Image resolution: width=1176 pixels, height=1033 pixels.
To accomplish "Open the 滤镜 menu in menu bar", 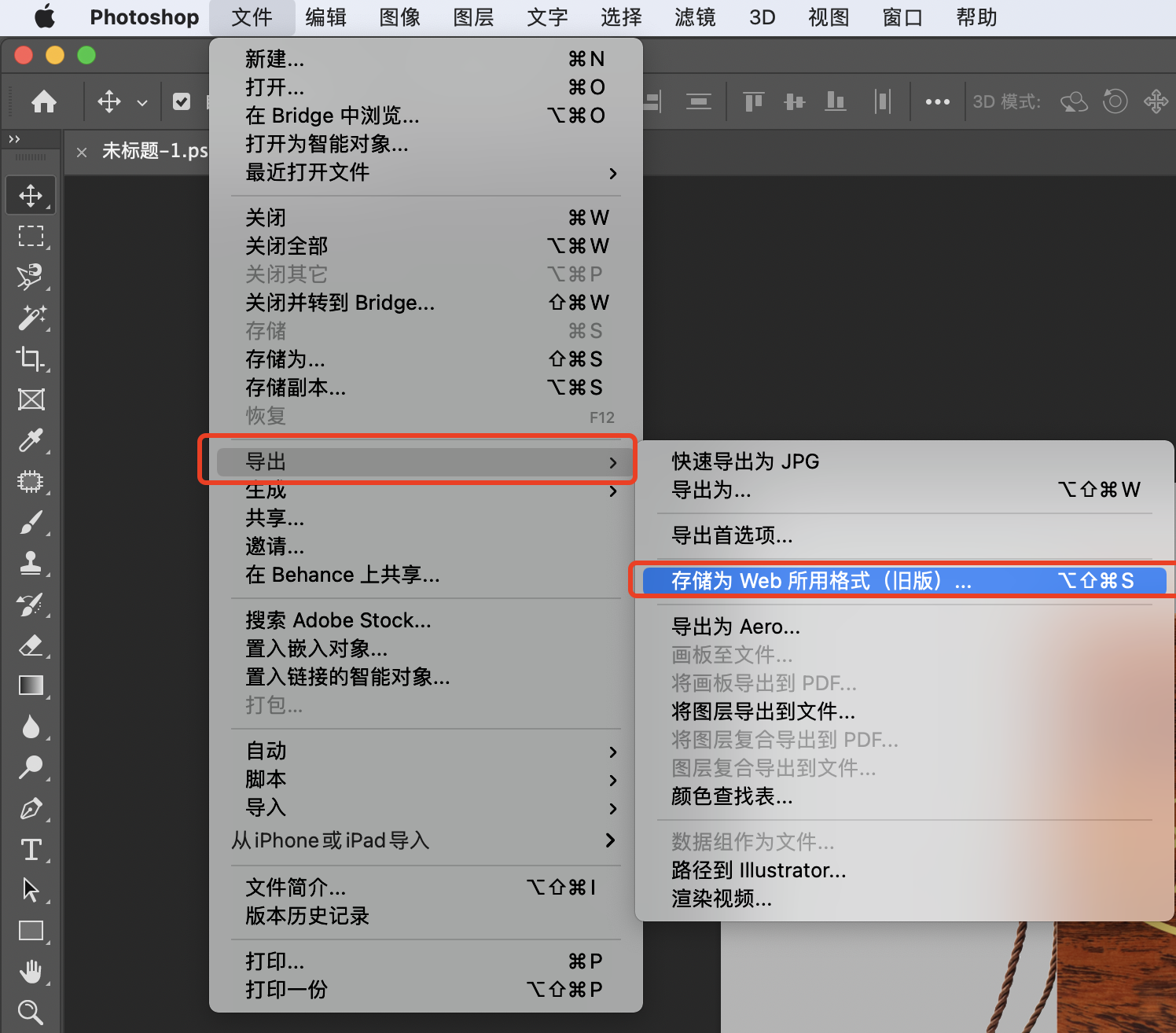I will [x=695, y=17].
